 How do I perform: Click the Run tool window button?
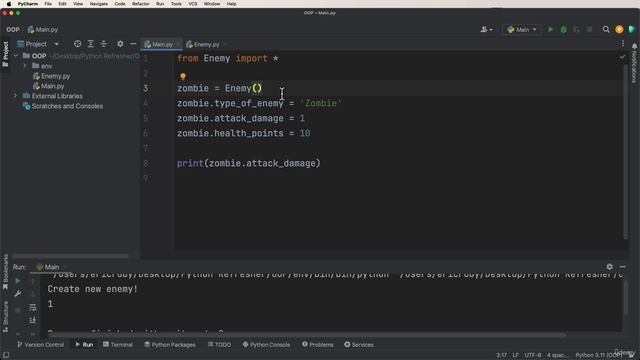[84, 345]
